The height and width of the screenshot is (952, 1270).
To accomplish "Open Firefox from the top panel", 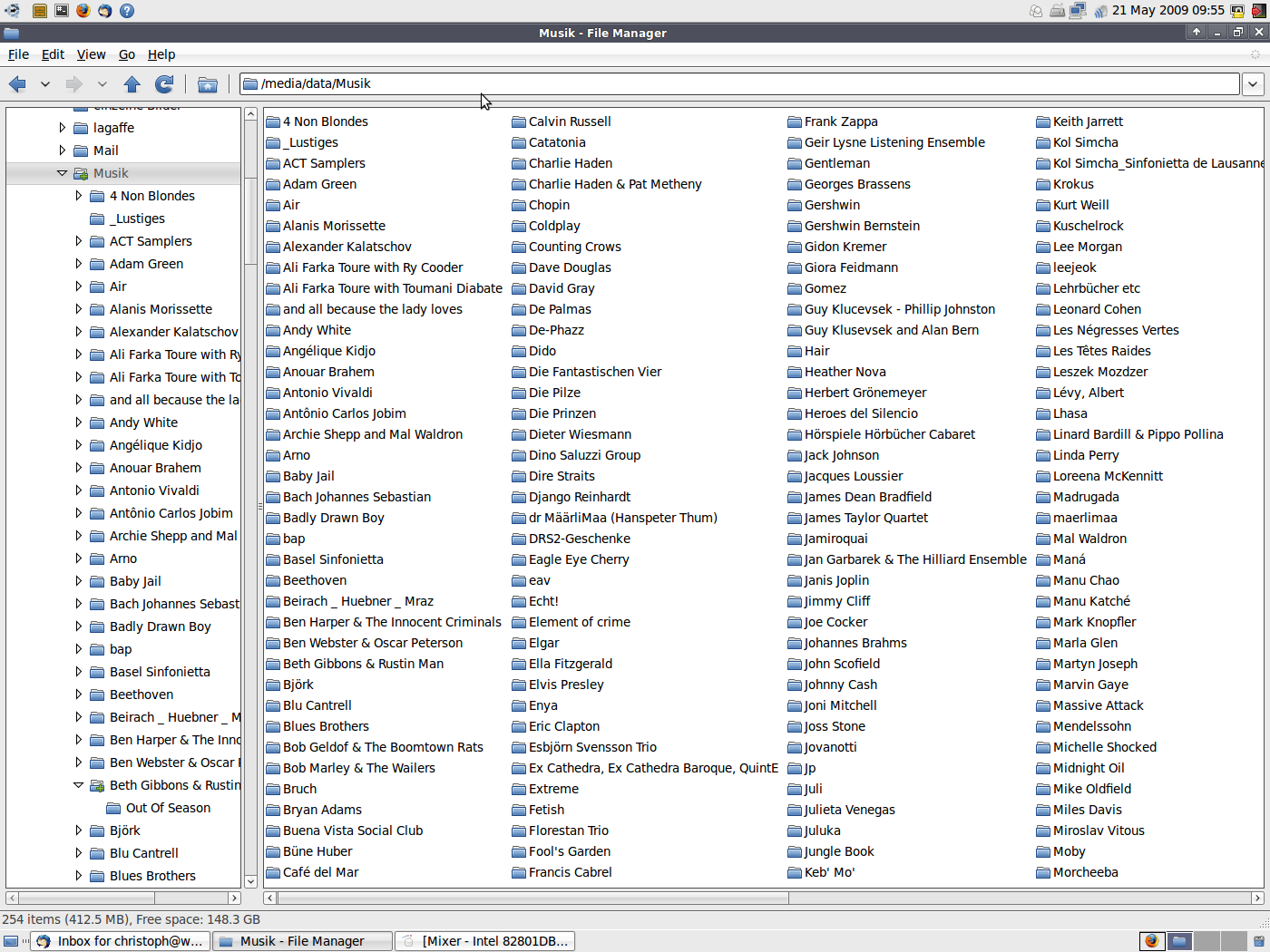I will coord(83,11).
